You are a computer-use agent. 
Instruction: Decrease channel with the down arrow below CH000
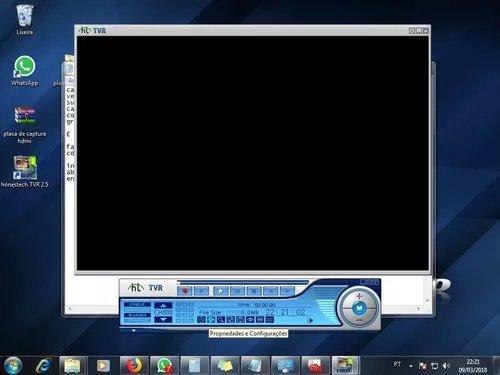[163, 320]
